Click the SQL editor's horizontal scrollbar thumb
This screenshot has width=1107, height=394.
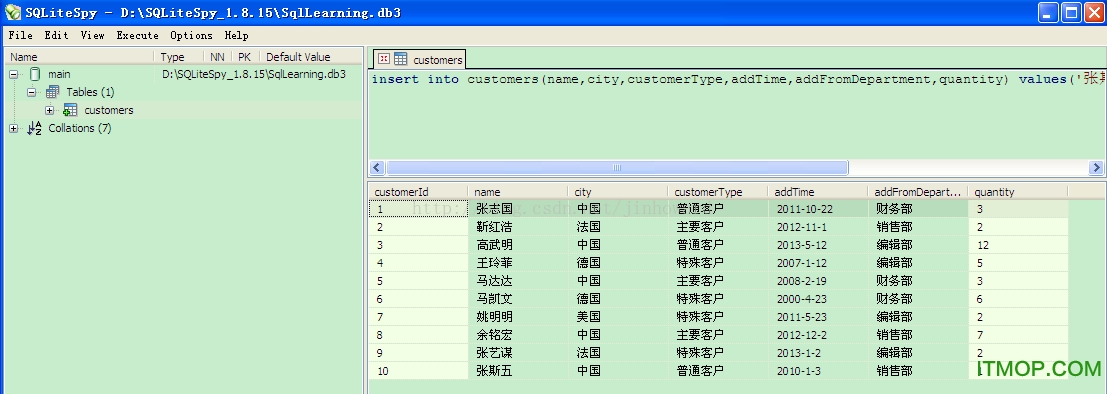click(617, 168)
